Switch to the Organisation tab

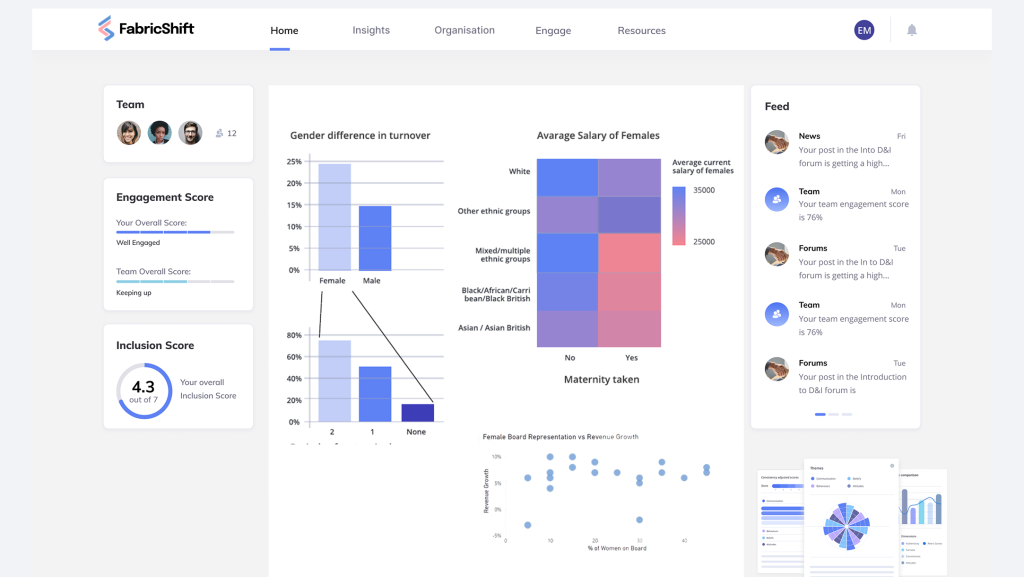pyautogui.click(x=464, y=30)
